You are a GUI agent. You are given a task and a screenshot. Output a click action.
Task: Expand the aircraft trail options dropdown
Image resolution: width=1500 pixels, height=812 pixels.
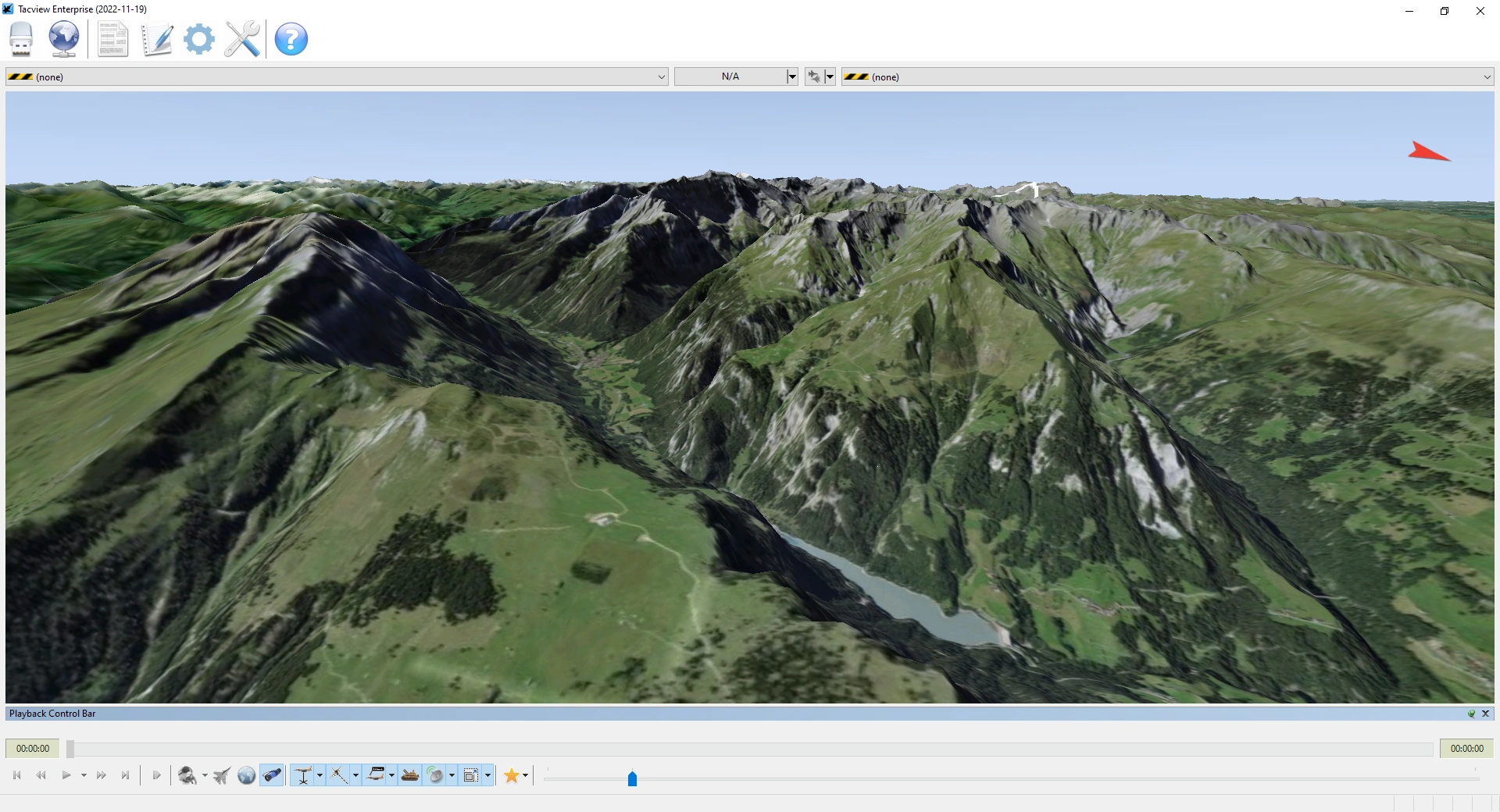[355, 775]
